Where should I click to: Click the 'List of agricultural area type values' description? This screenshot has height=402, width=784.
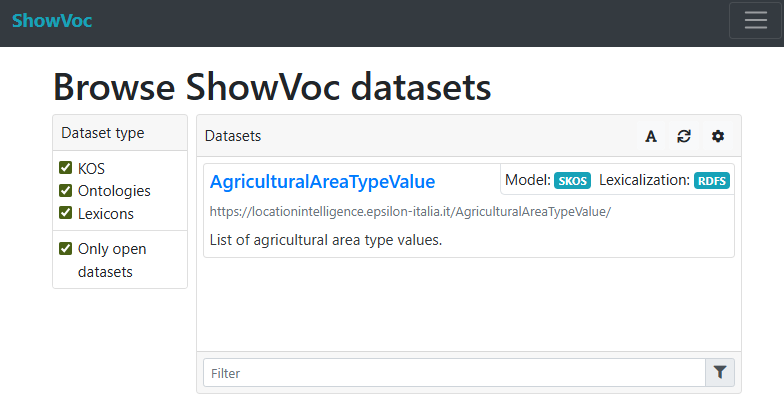tap(326, 240)
